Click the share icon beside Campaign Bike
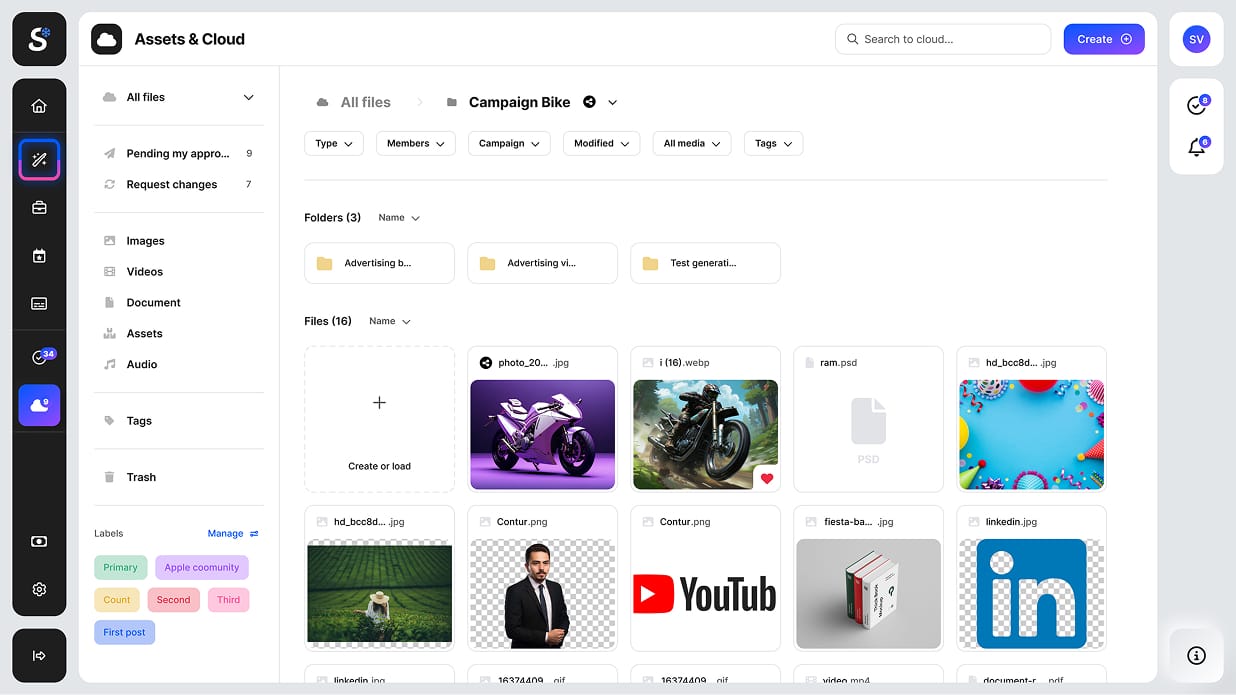Image resolution: width=1236 pixels, height=695 pixels. 589,102
